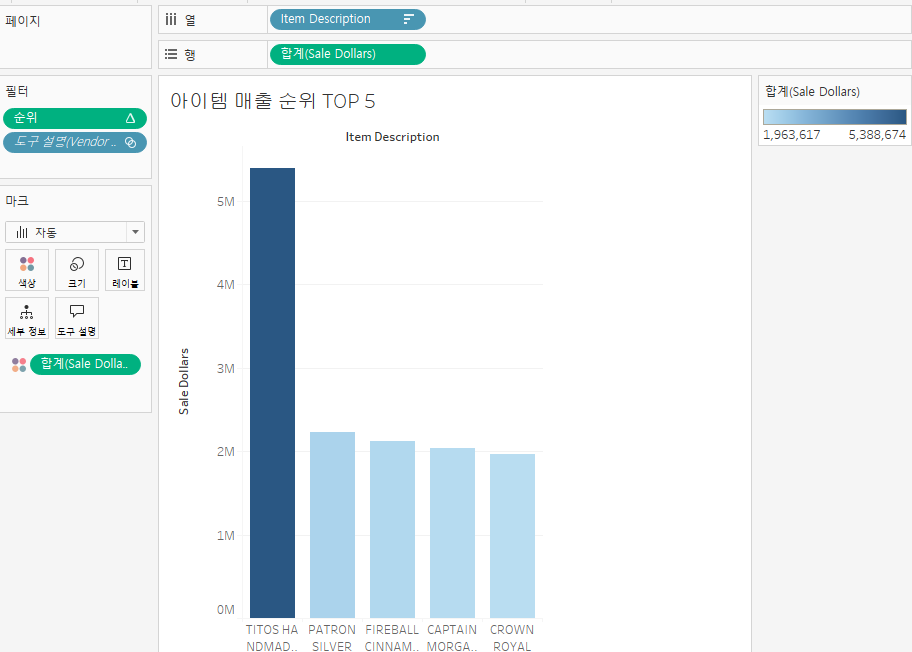Click the PATRON SILVER axis label
Screen dimensions: 912x652
pyautogui.click(x=332, y=637)
